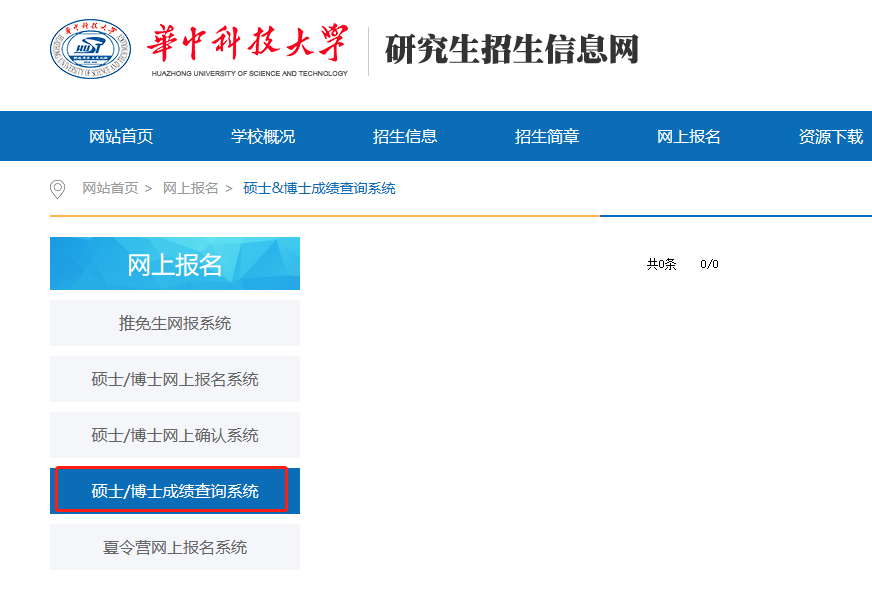Select 硕士/博士成绩查询系统 in the sidebar
Image resolution: width=872 pixels, height=592 pixels.
tap(175, 491)
